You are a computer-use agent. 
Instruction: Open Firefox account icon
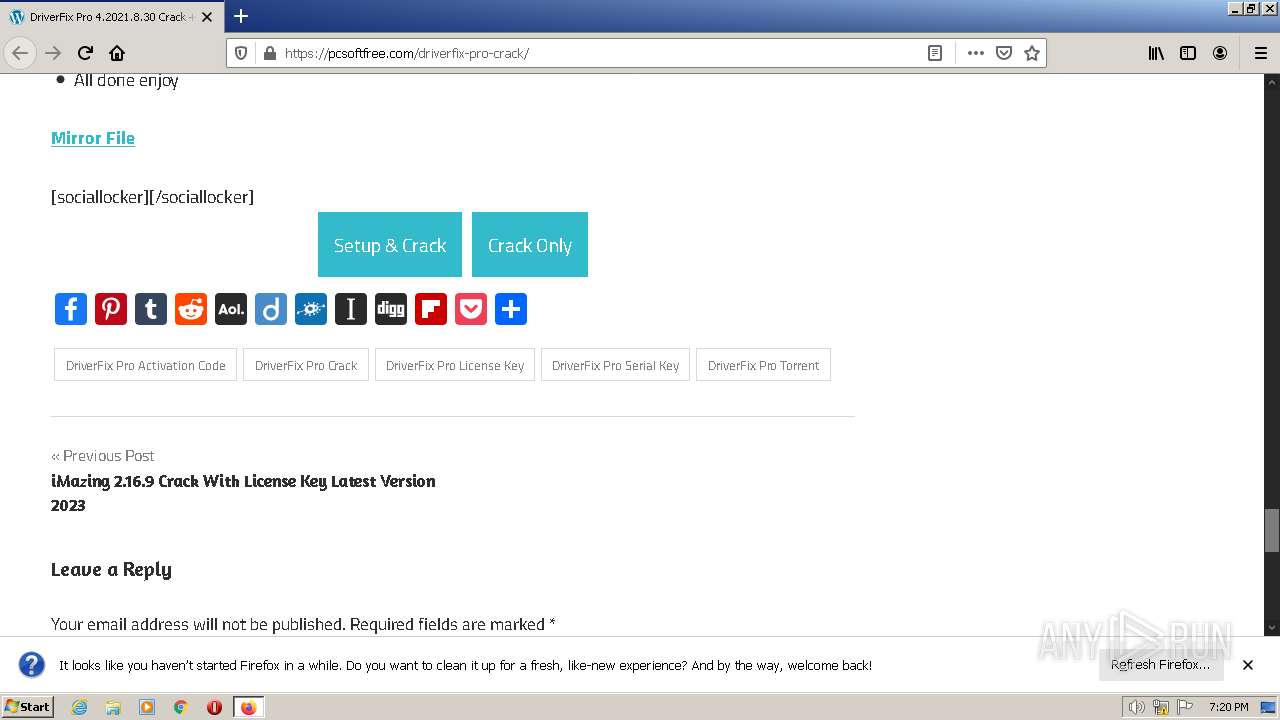click(1220, 53)
